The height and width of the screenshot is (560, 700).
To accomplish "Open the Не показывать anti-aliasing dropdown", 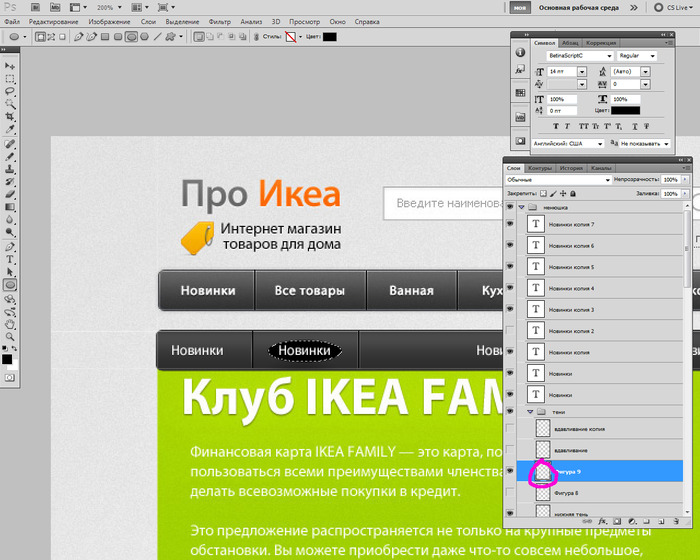I will (667, 144).
